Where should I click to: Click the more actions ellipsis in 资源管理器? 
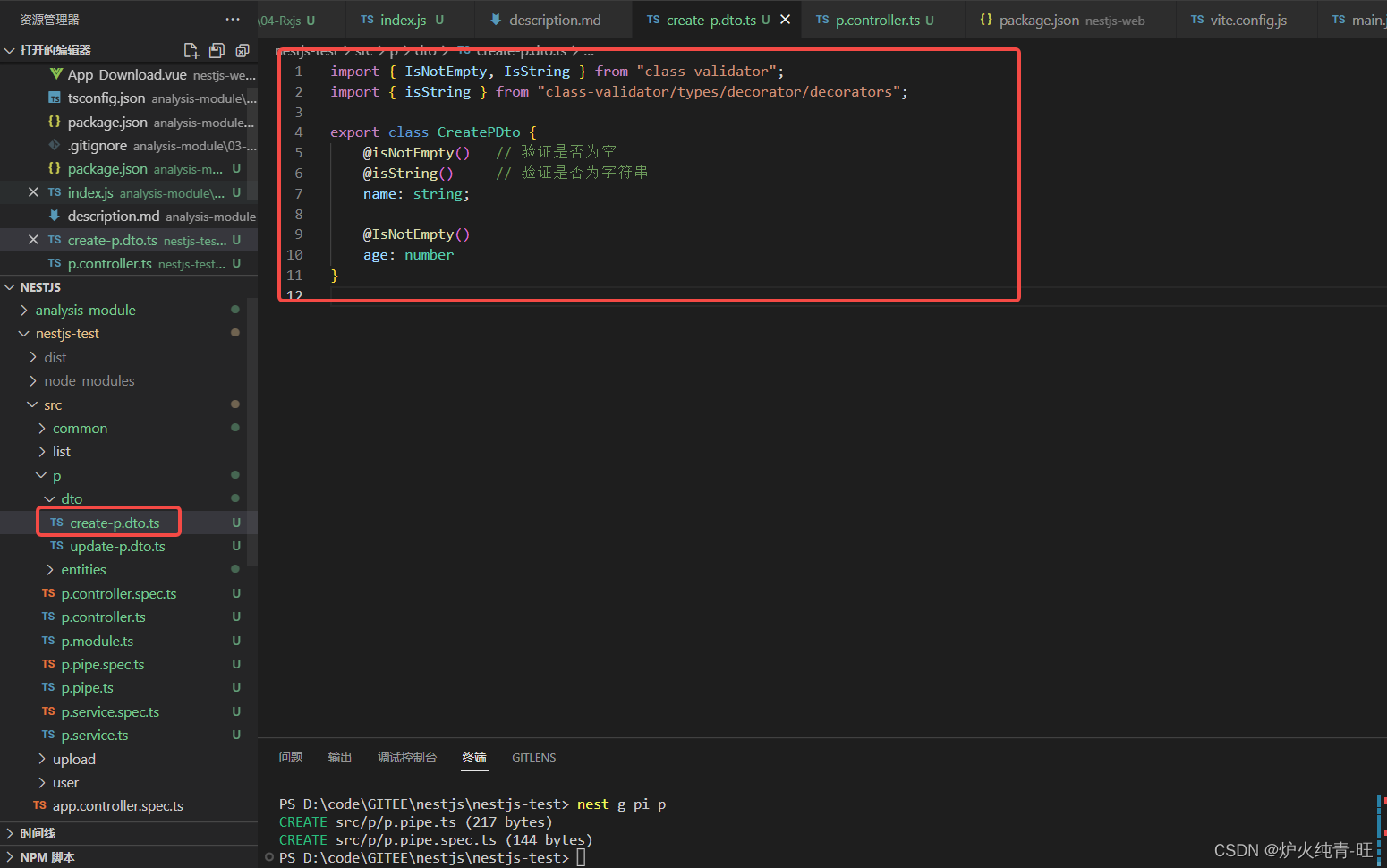click(x=232, y=19)
